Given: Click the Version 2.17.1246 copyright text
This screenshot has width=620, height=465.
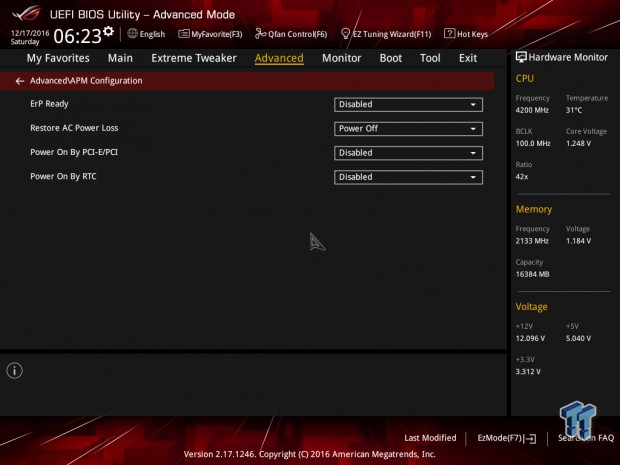Looking at the screenshot, I should pyautogui.click(x=310, y=454).
